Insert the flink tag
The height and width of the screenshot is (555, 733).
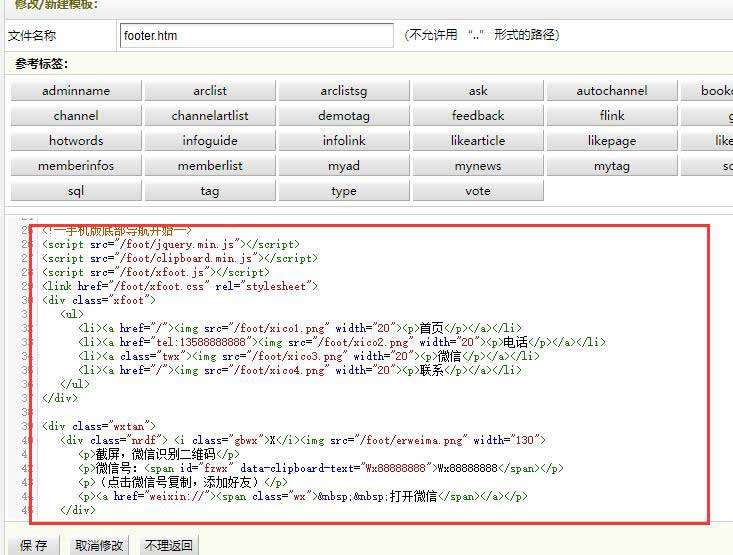(612, 115)
